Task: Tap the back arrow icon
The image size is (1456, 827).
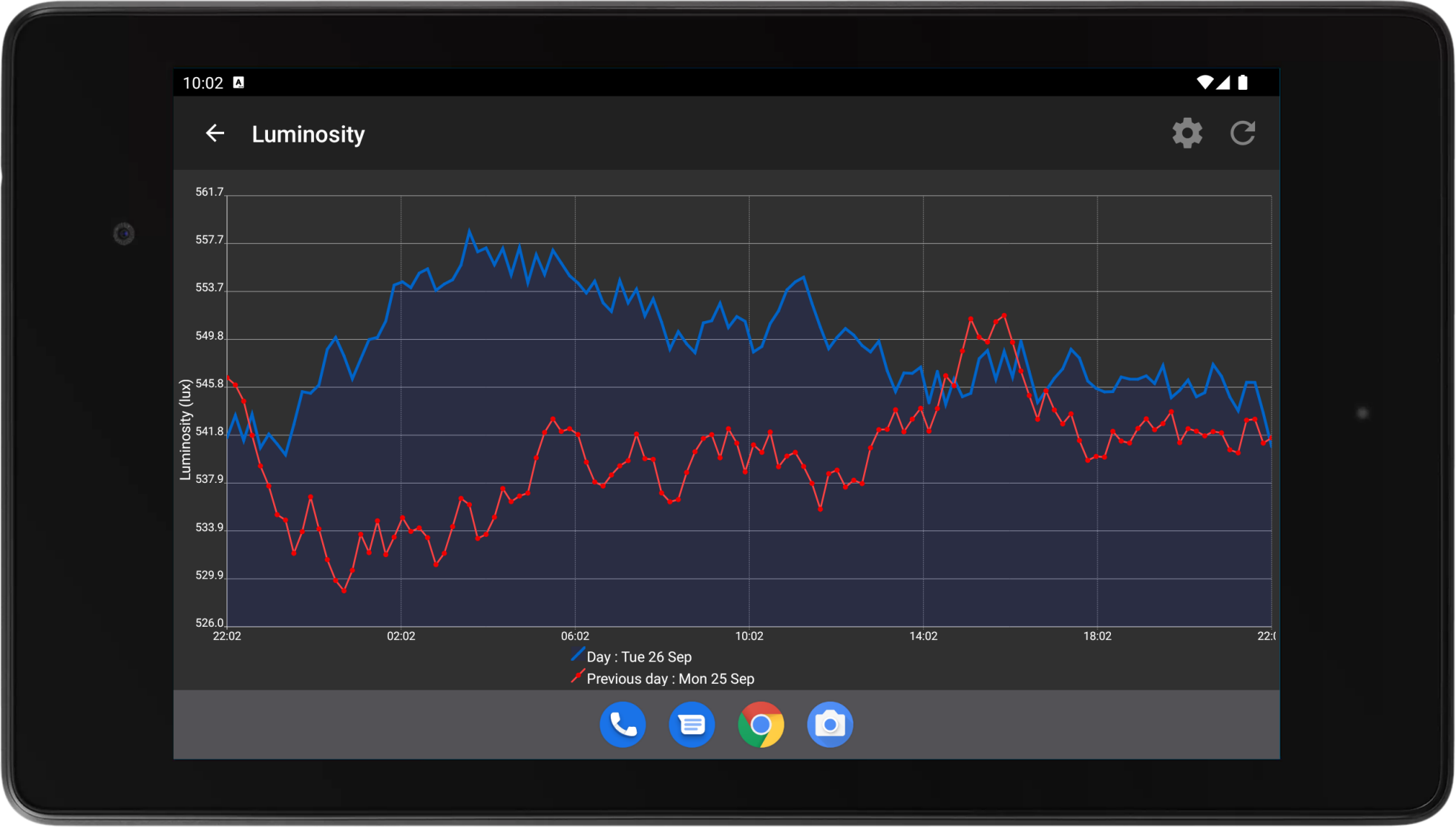Action: coord(214,134)
